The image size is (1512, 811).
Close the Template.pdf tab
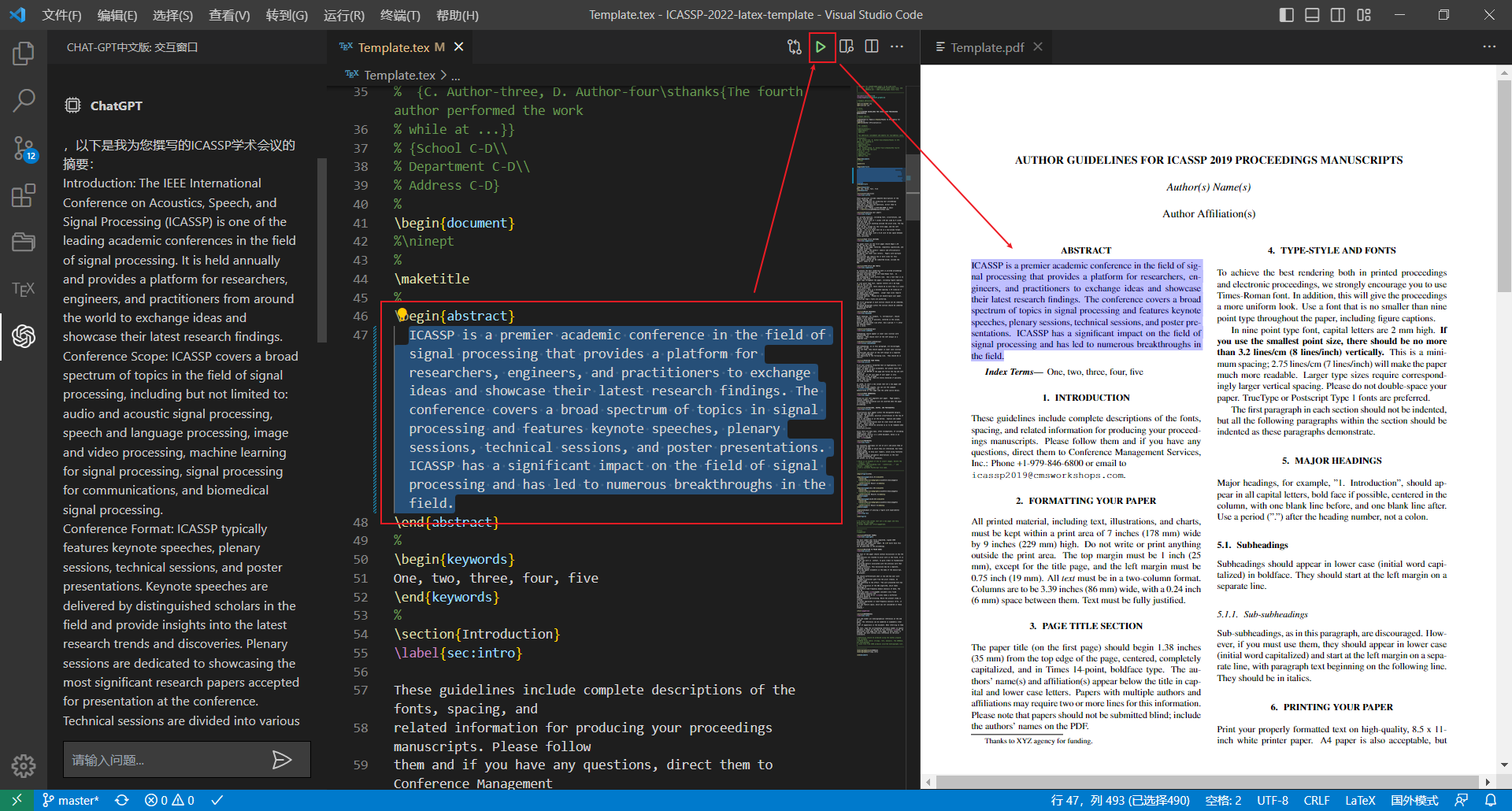click(1038, 47)
